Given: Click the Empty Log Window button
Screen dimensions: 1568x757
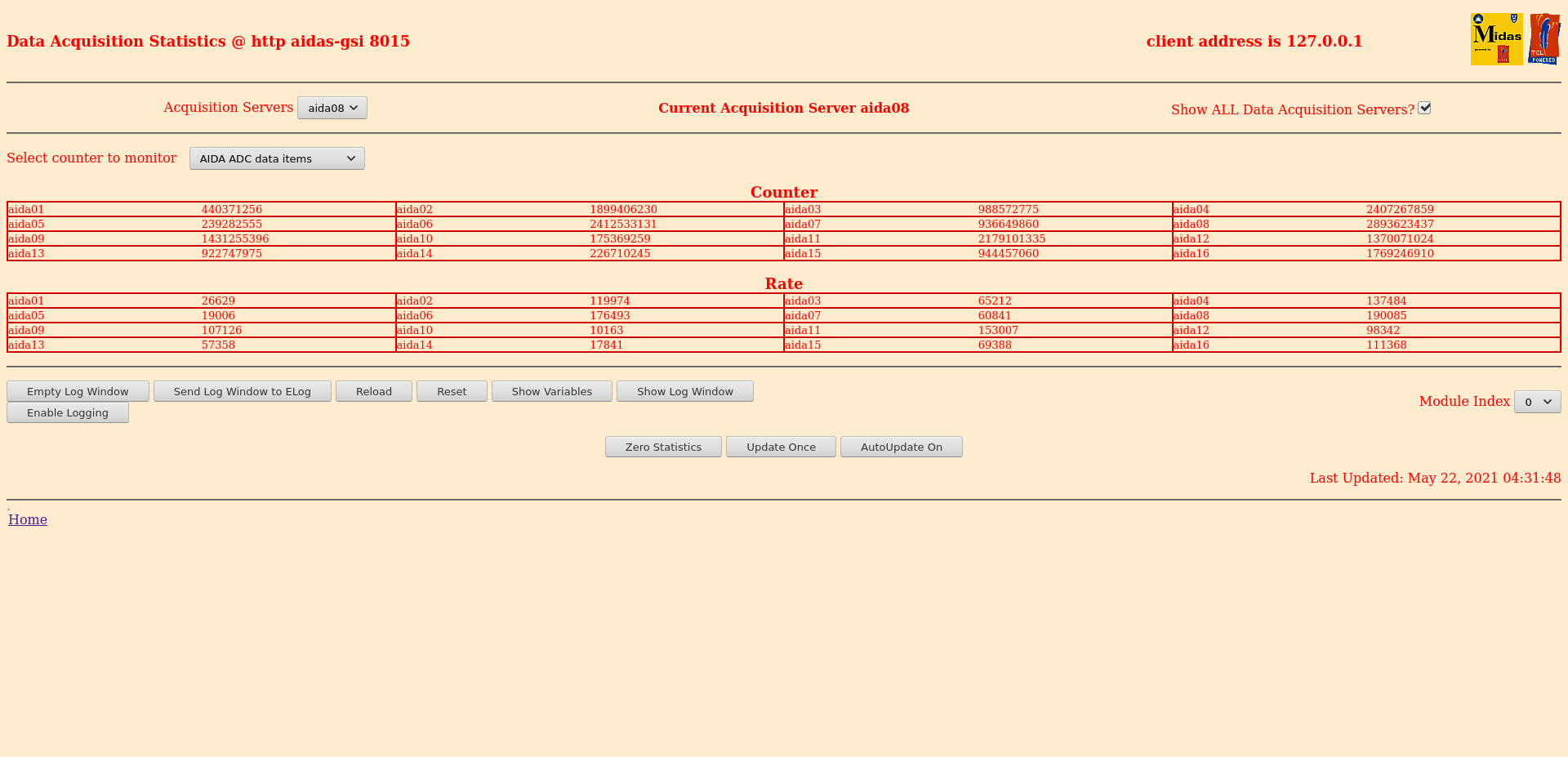Looking at the screenshot, I should coord(78,391).
